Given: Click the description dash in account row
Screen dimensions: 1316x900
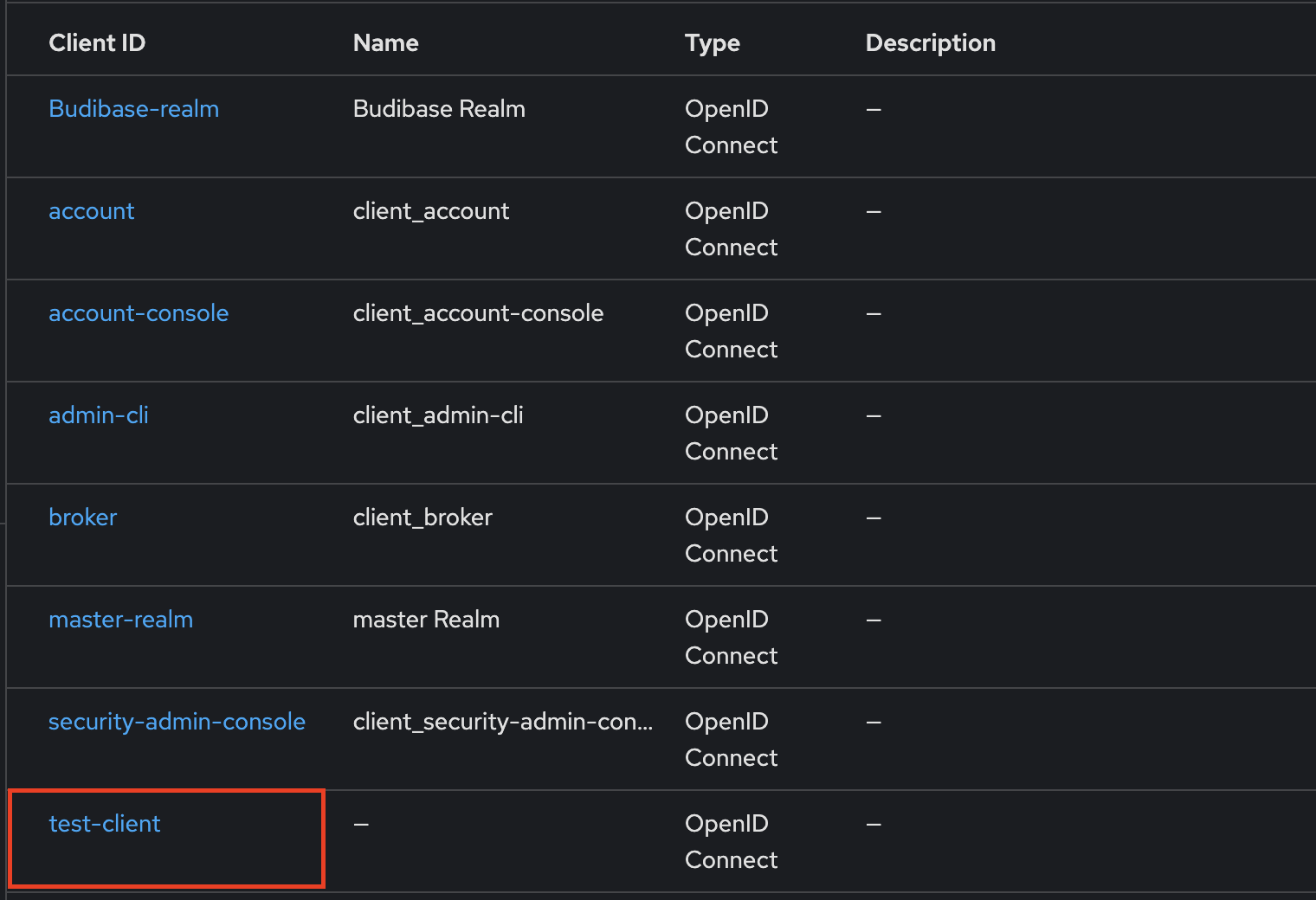Looking at the screenshot, I should click(874, 211).
